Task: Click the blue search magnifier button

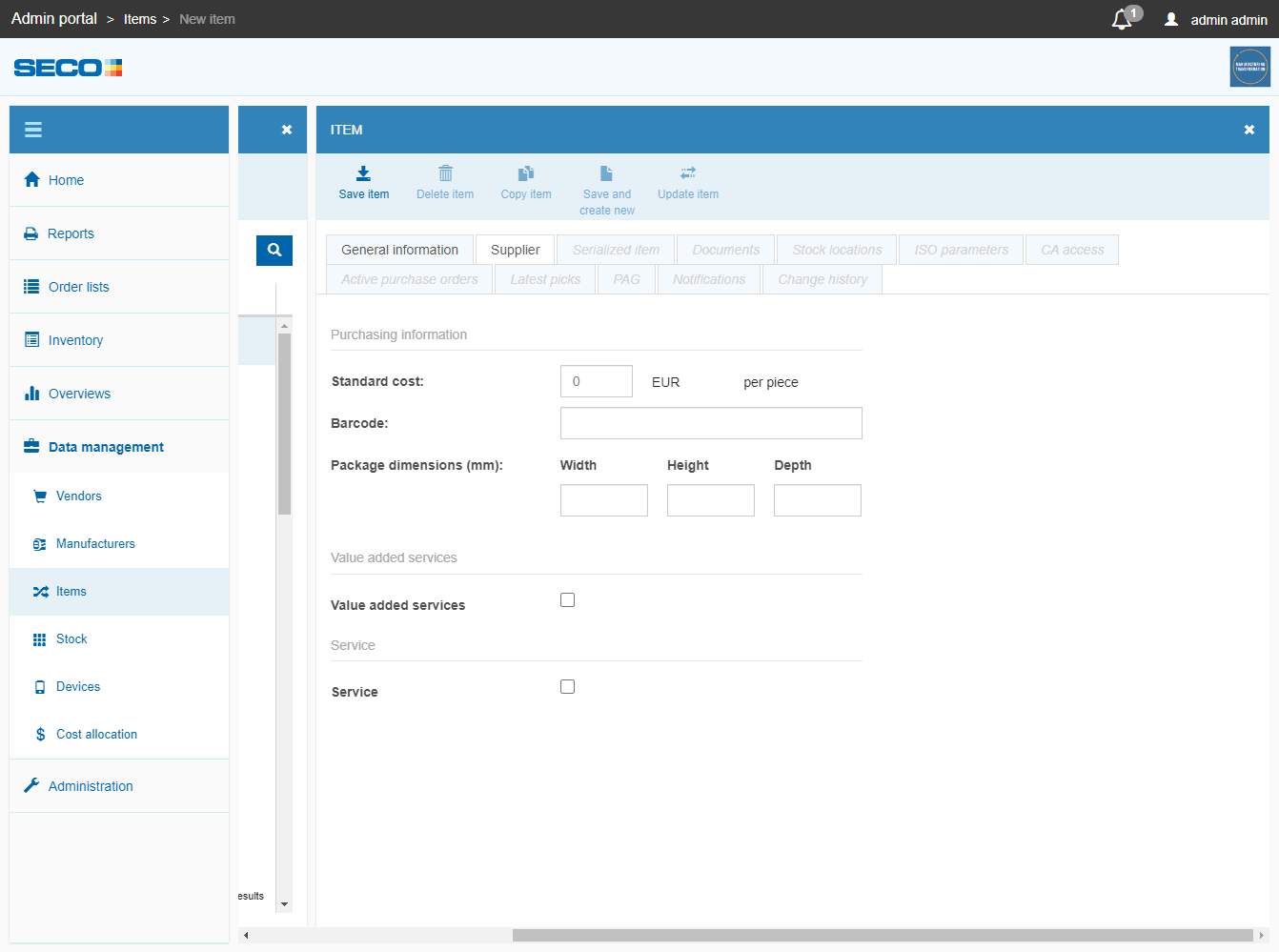Action: tap(274, 251)
